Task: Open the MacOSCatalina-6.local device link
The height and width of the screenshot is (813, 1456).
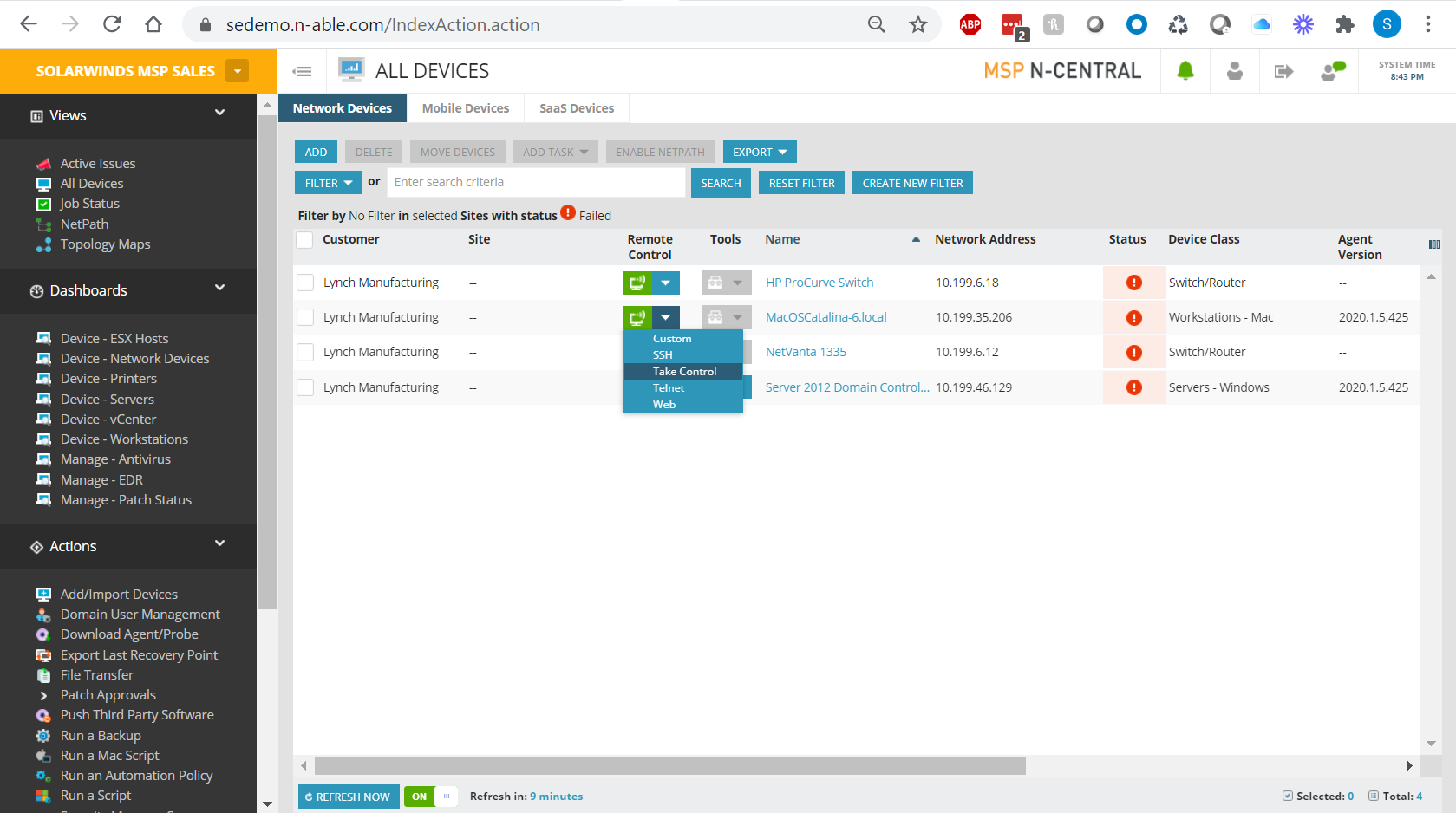Action: click(826, 317)
